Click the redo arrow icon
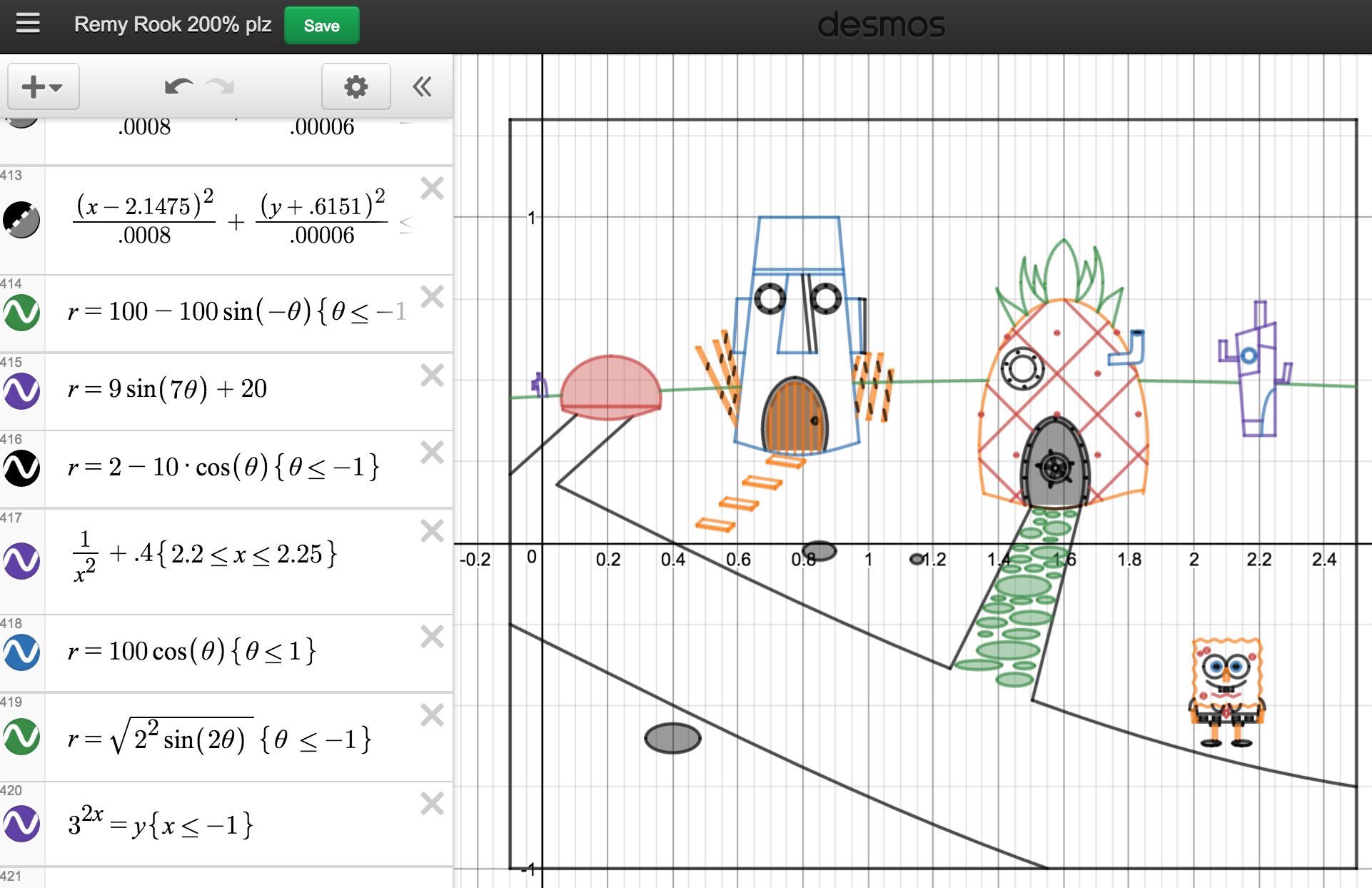 click(x=221, y=87)
